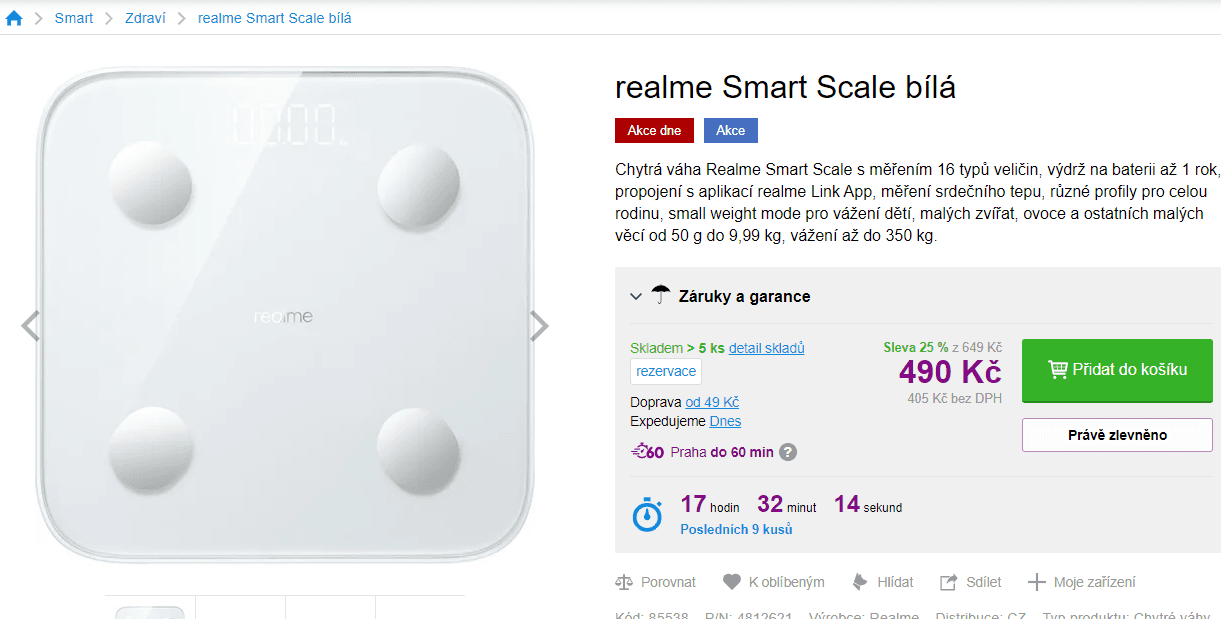The image size is (1221, 619).
Task: Open shipping details via od 49 Kč link
Action: click(710, 402)
